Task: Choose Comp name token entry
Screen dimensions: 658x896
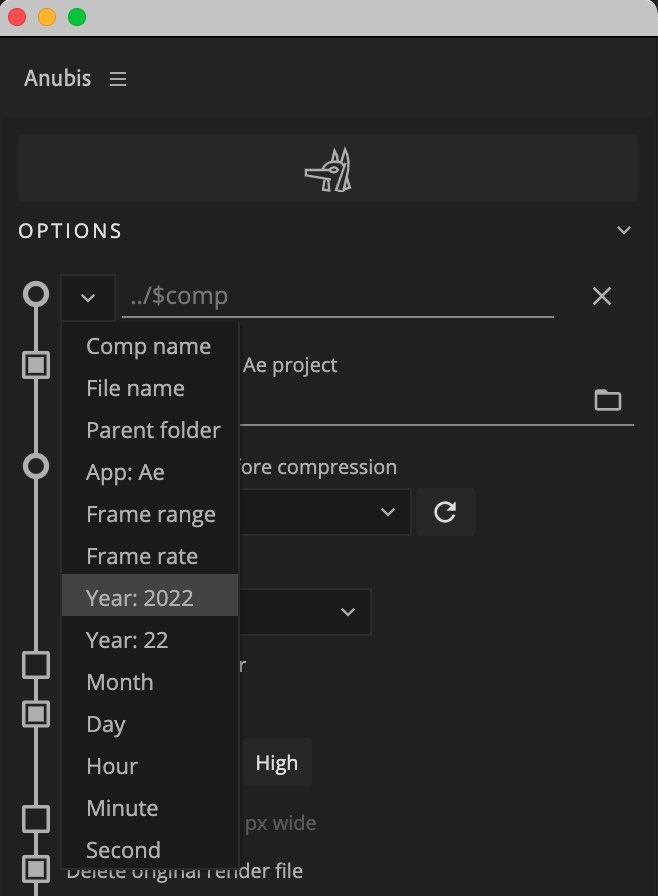Action: [150, 346]
